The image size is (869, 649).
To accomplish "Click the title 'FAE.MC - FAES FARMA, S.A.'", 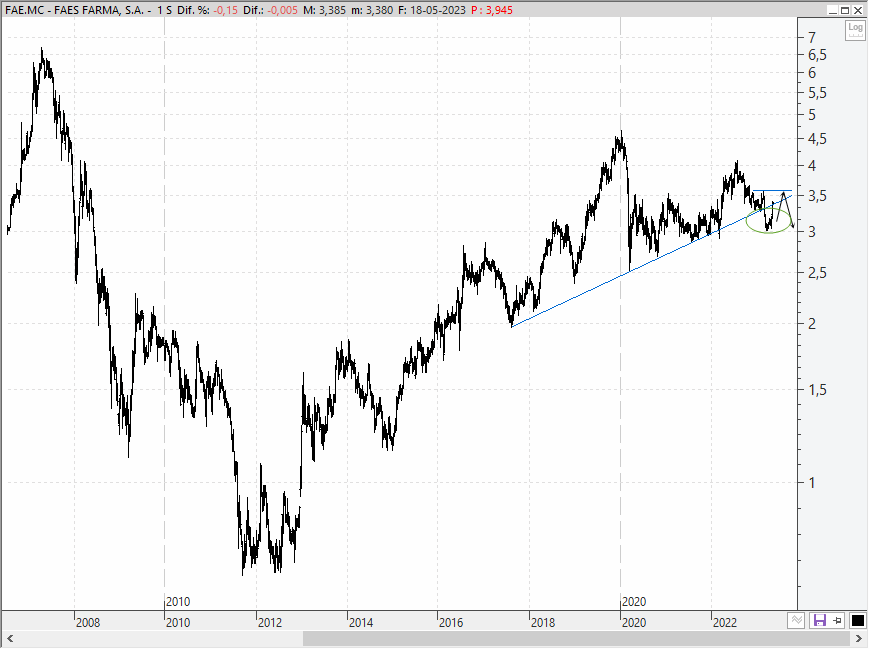I will 75,10.
